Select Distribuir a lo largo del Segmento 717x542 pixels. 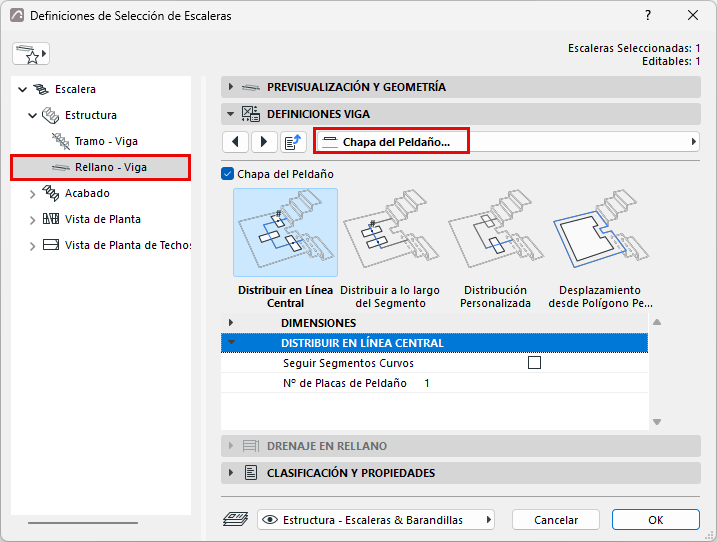click(390, 232)
